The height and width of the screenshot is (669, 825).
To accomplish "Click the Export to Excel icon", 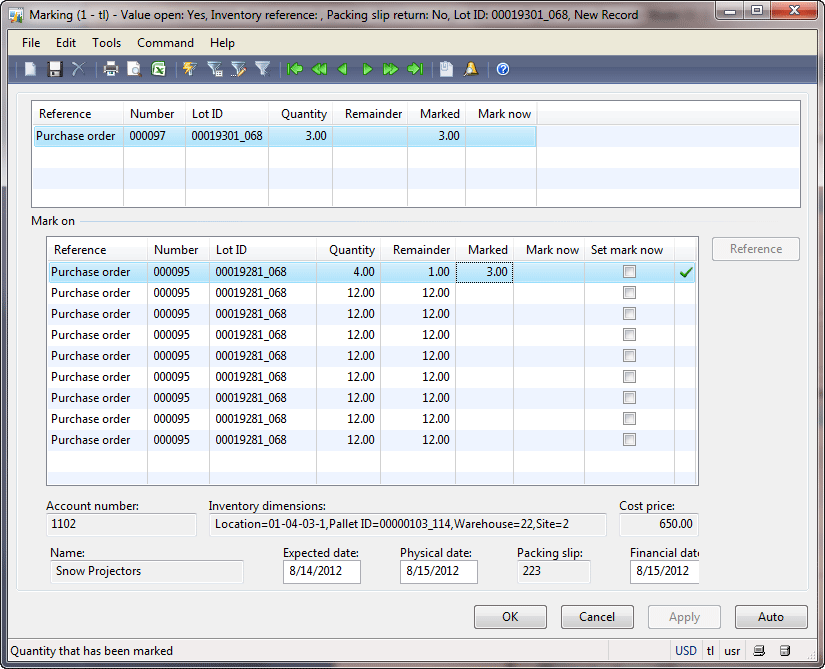I will [158, 69].
